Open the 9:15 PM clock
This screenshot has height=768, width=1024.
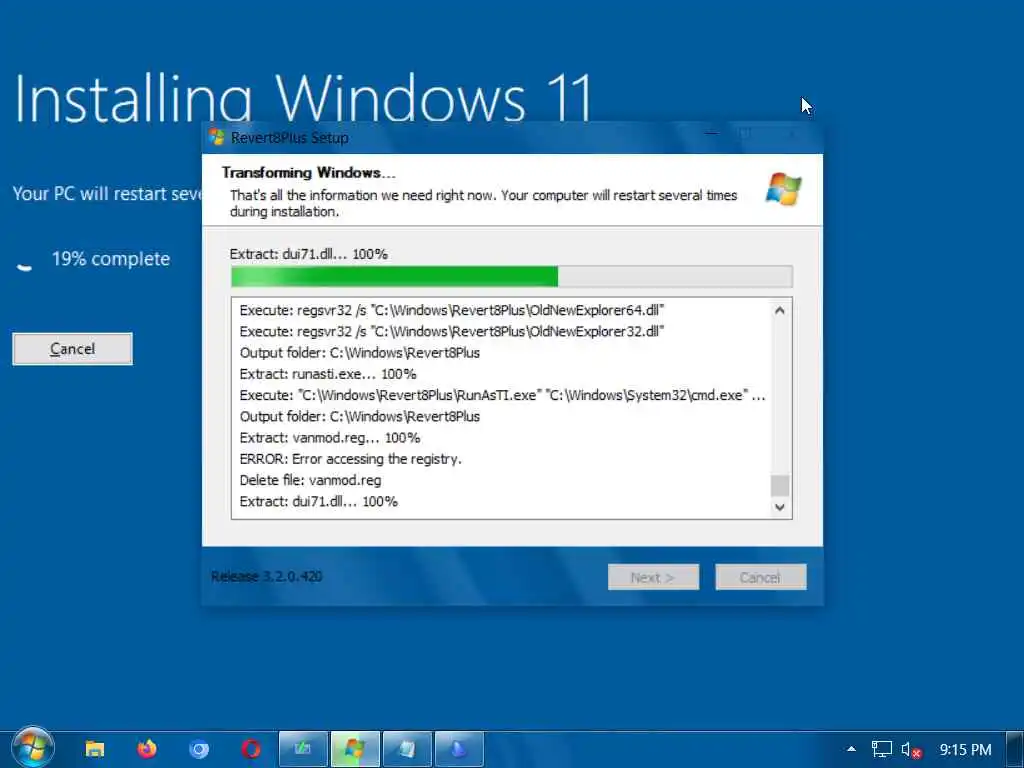[965, 750]
